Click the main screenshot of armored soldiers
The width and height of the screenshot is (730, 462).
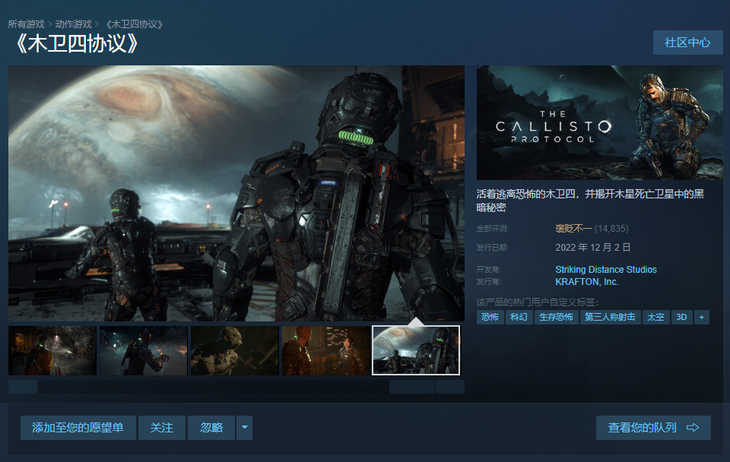click(237, 193)
